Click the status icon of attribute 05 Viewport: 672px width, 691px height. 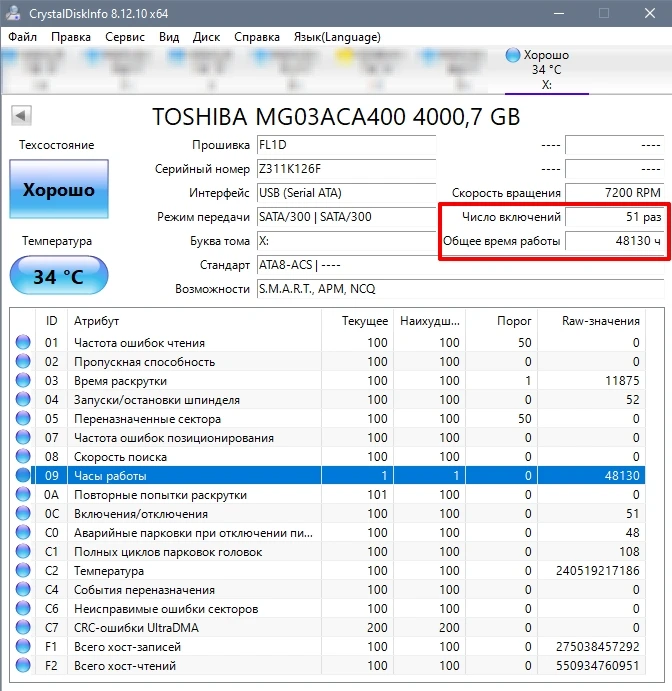23,418
